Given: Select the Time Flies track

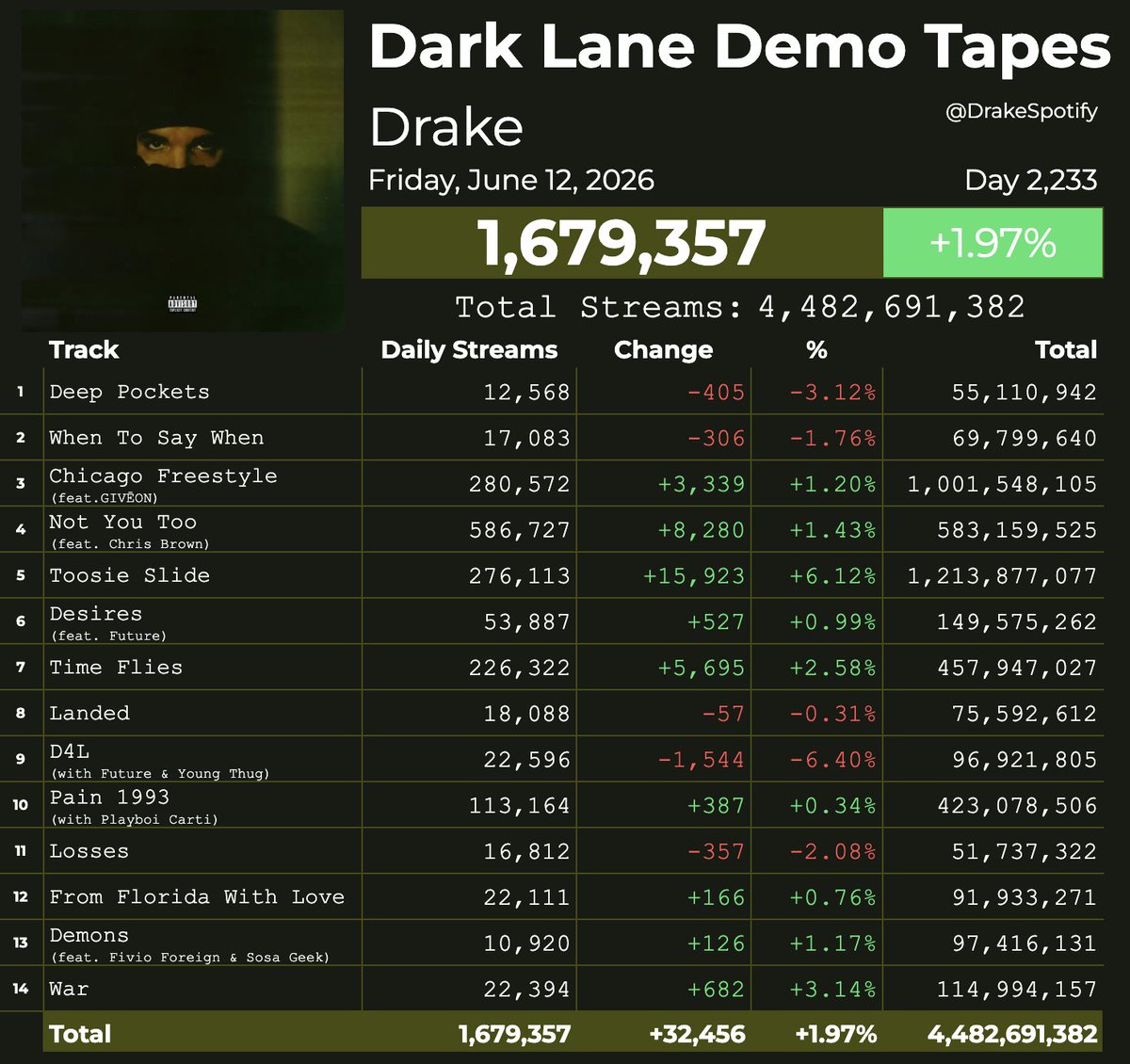Looking at the screenshot, I should (116, 668).
